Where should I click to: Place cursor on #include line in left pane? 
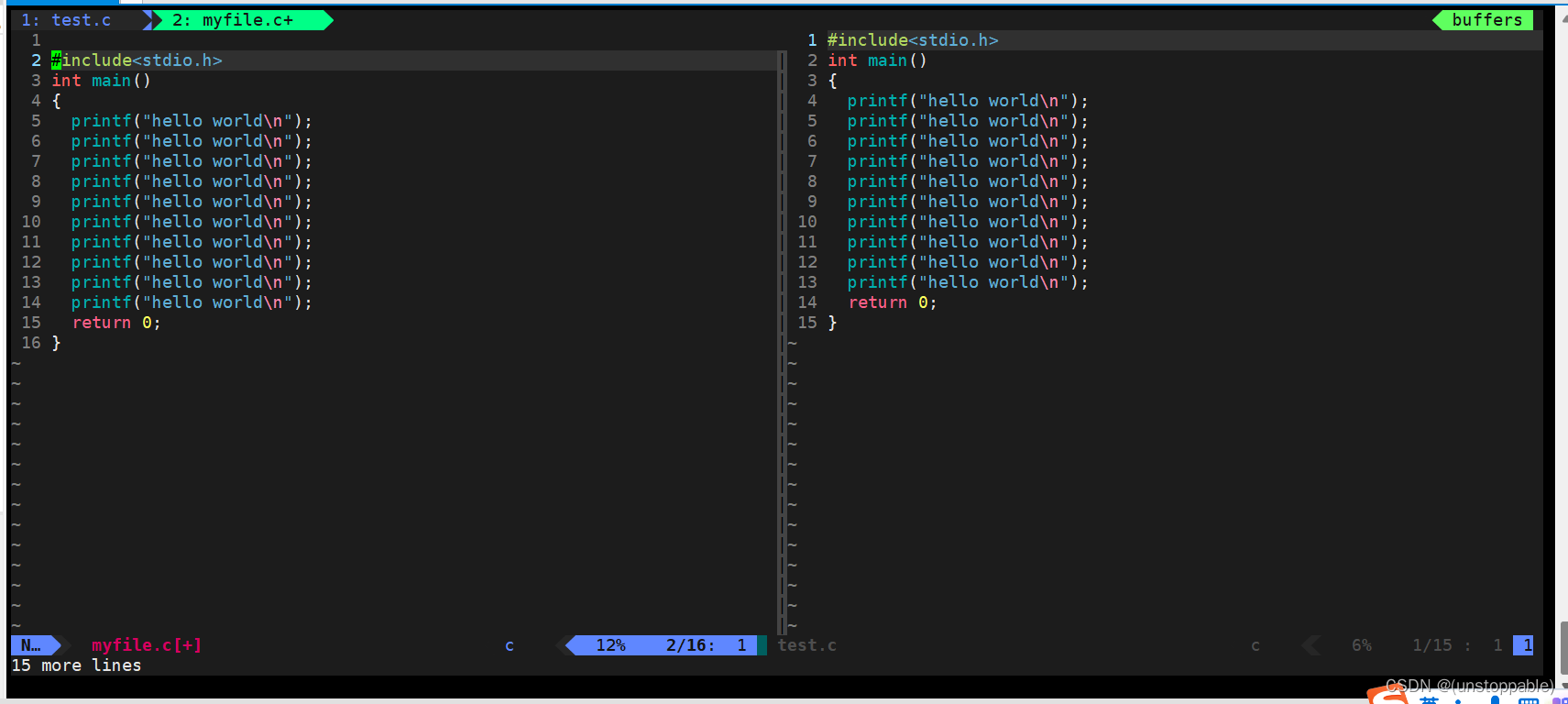click(x=137, y=60)
